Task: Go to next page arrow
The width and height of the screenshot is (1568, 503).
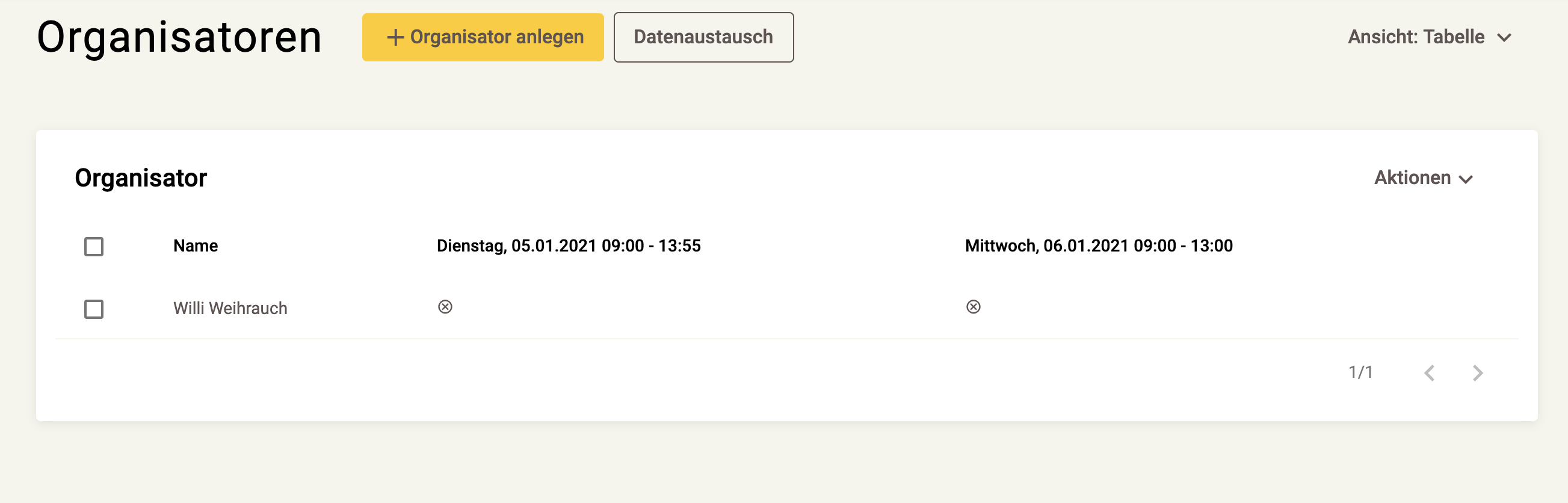Action: click(1477, 372)
